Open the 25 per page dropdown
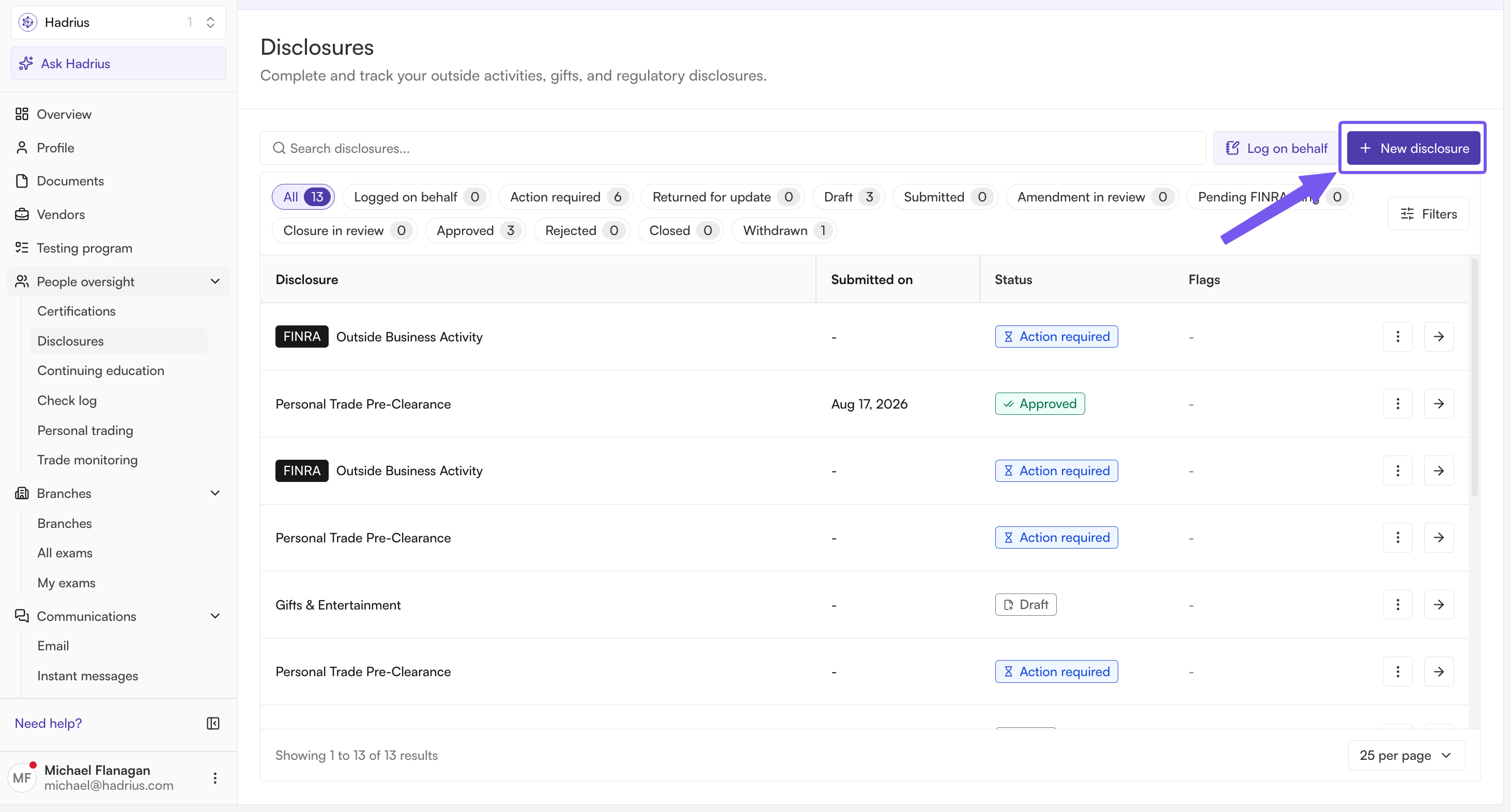The image size is (1511, 812). click(x=1406, y=755)
